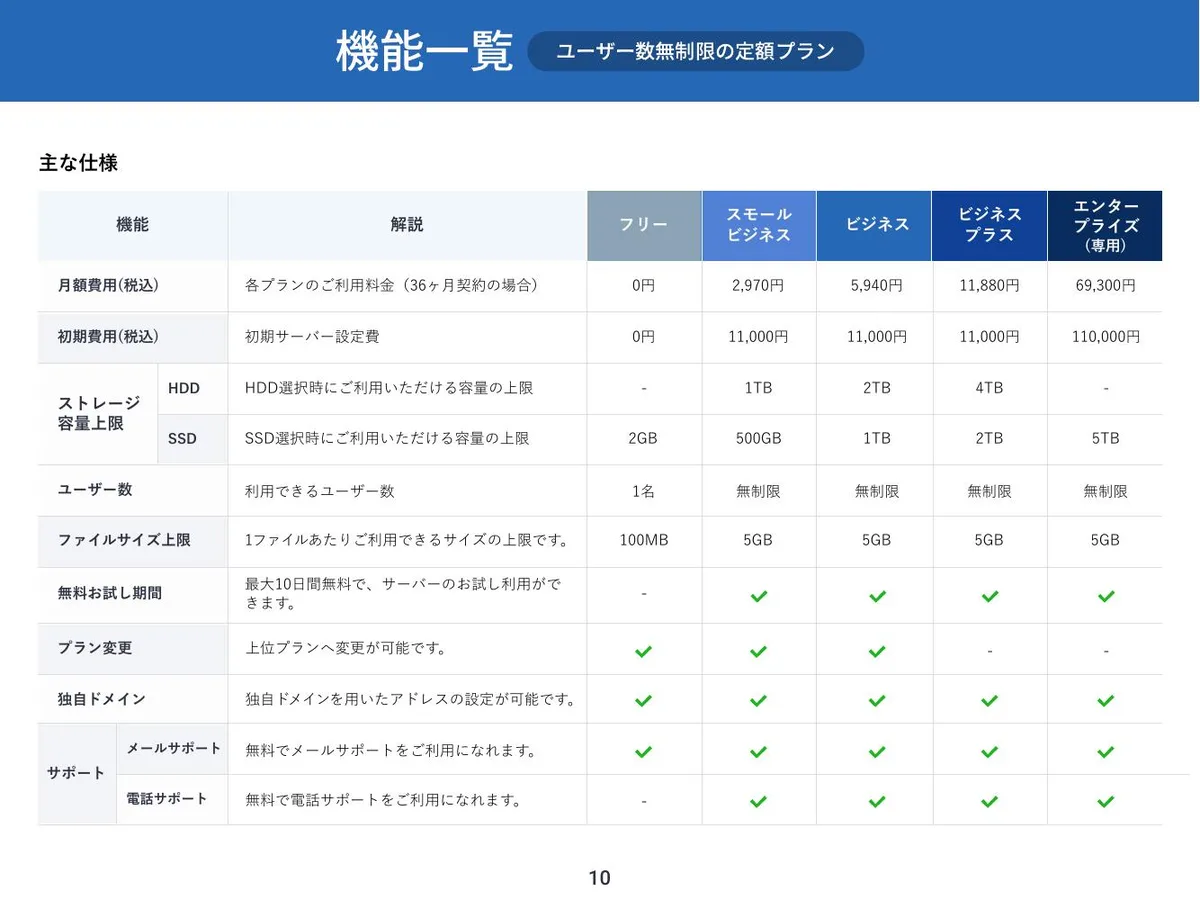Click the エンタープライズ checkmark in 電話サポート row

1106,801
